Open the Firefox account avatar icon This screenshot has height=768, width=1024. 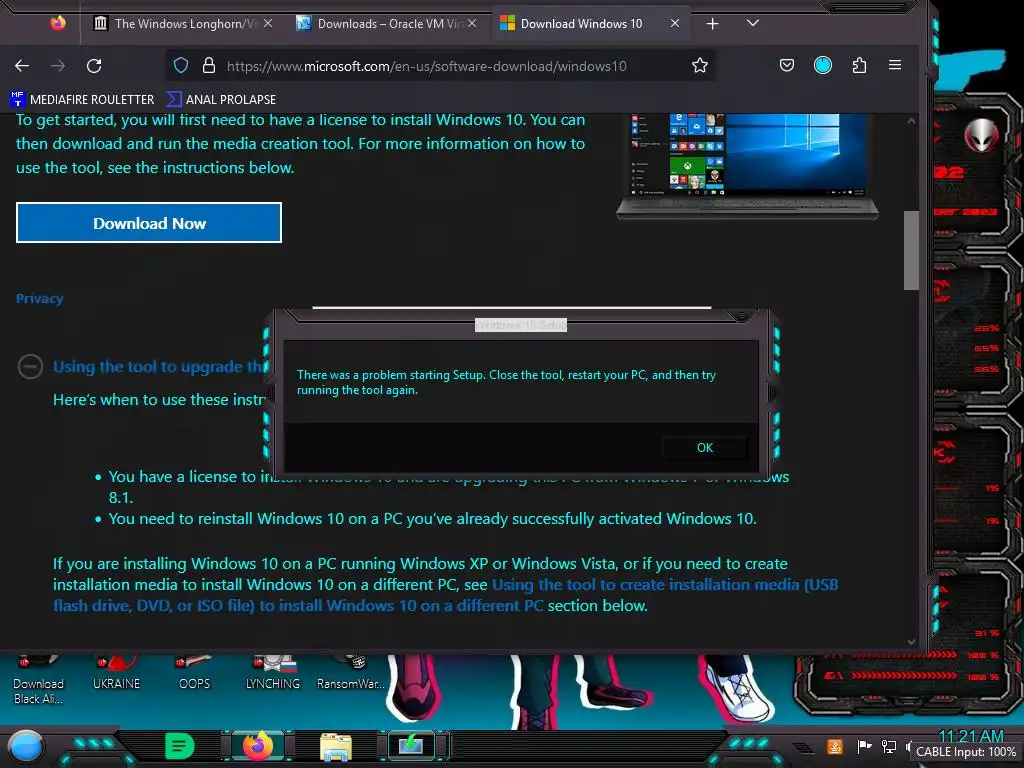tap(823, 65)
